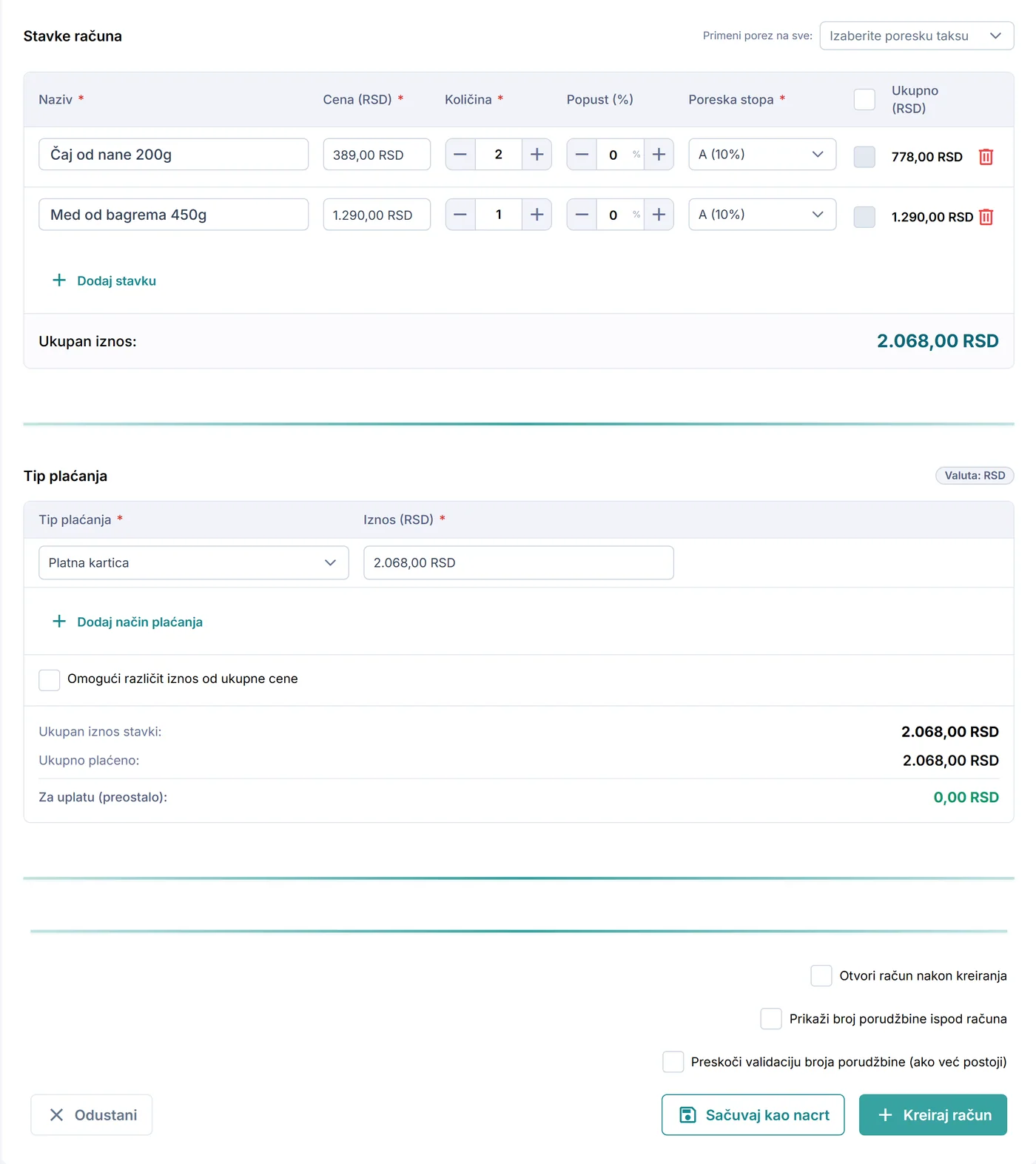Open the Platna kartica payment type dropdown
The height and width of the screenshot is (1164, 1036).
[x=194, y=562]
